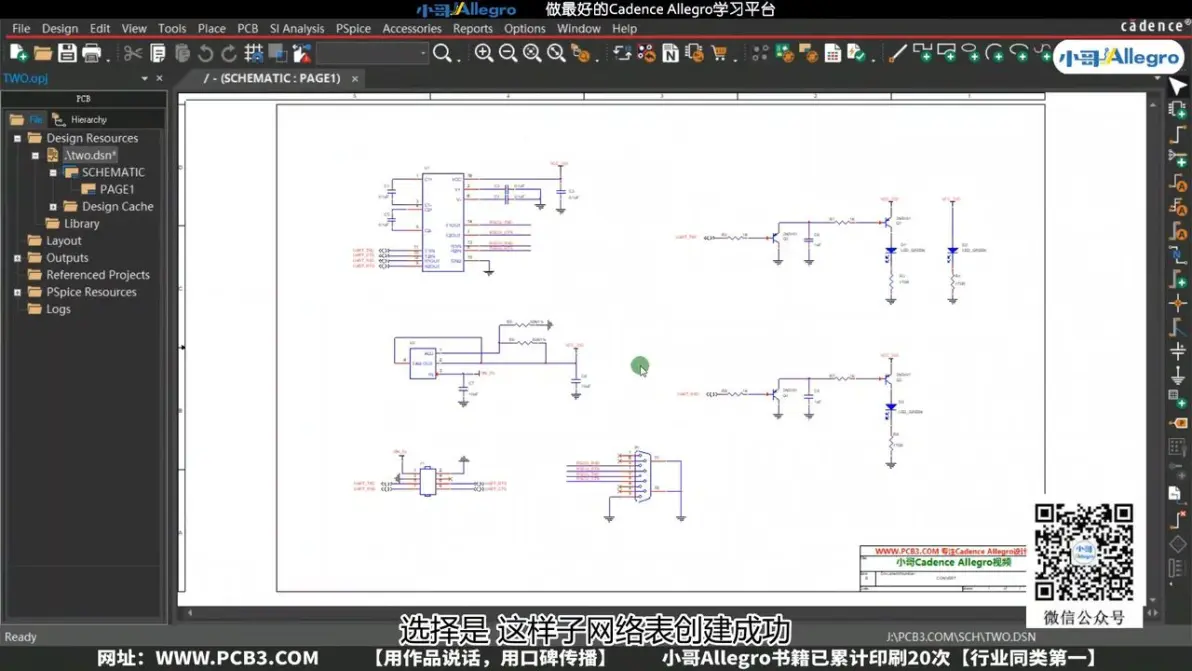Open the PSpice menu
The width and height of the screenshot is (1192, 671).
click(353, 28)
